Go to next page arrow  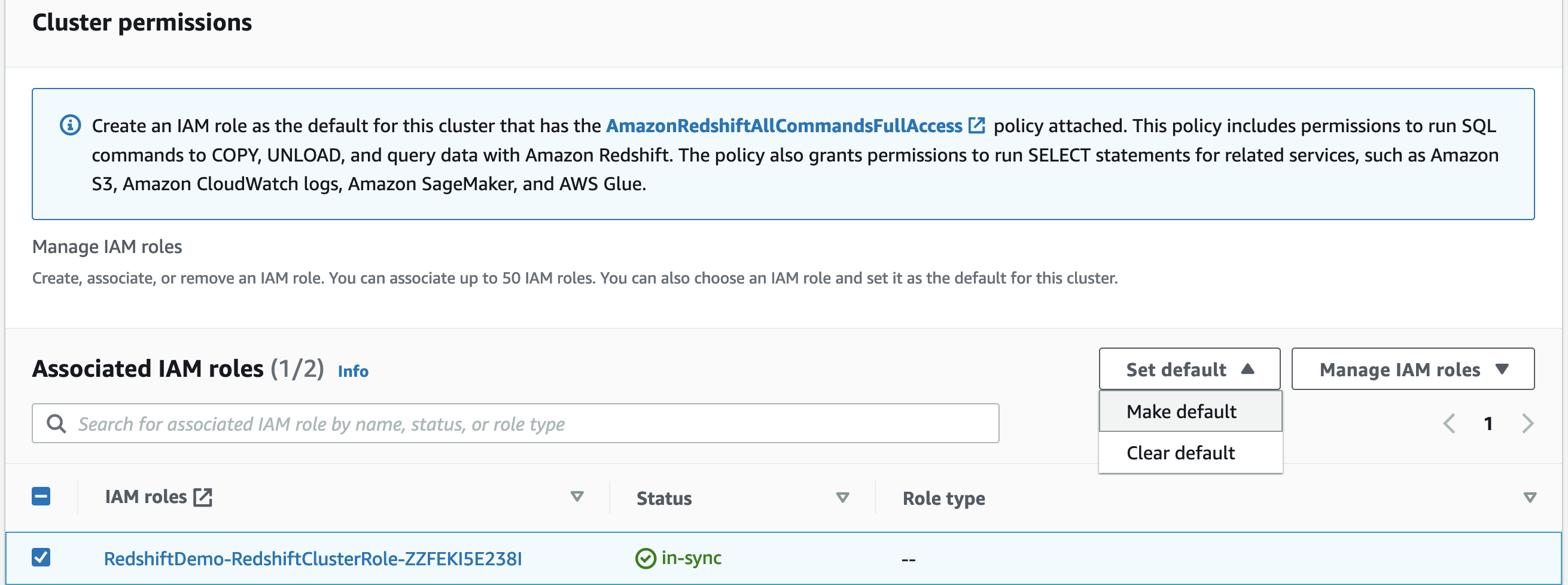click(x=1527, y=423)
